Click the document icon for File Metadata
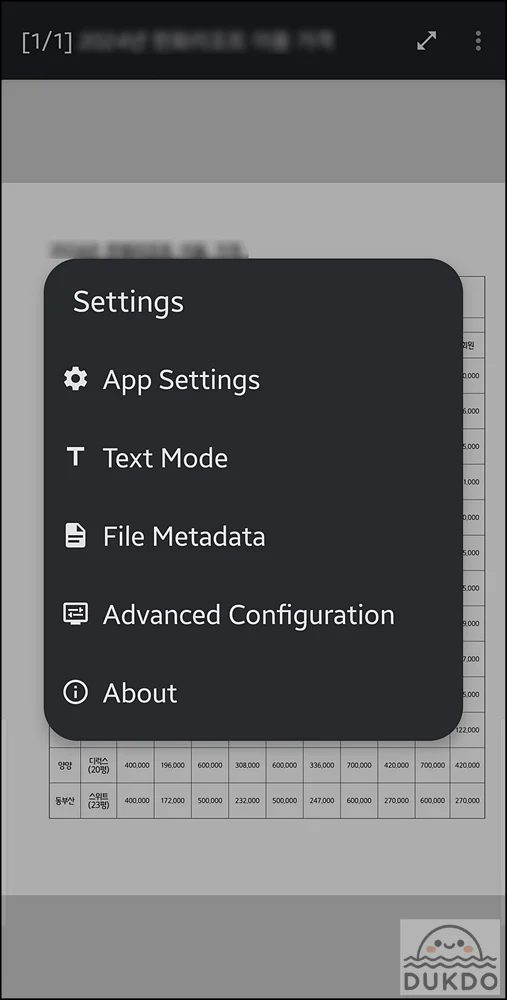 75,536
